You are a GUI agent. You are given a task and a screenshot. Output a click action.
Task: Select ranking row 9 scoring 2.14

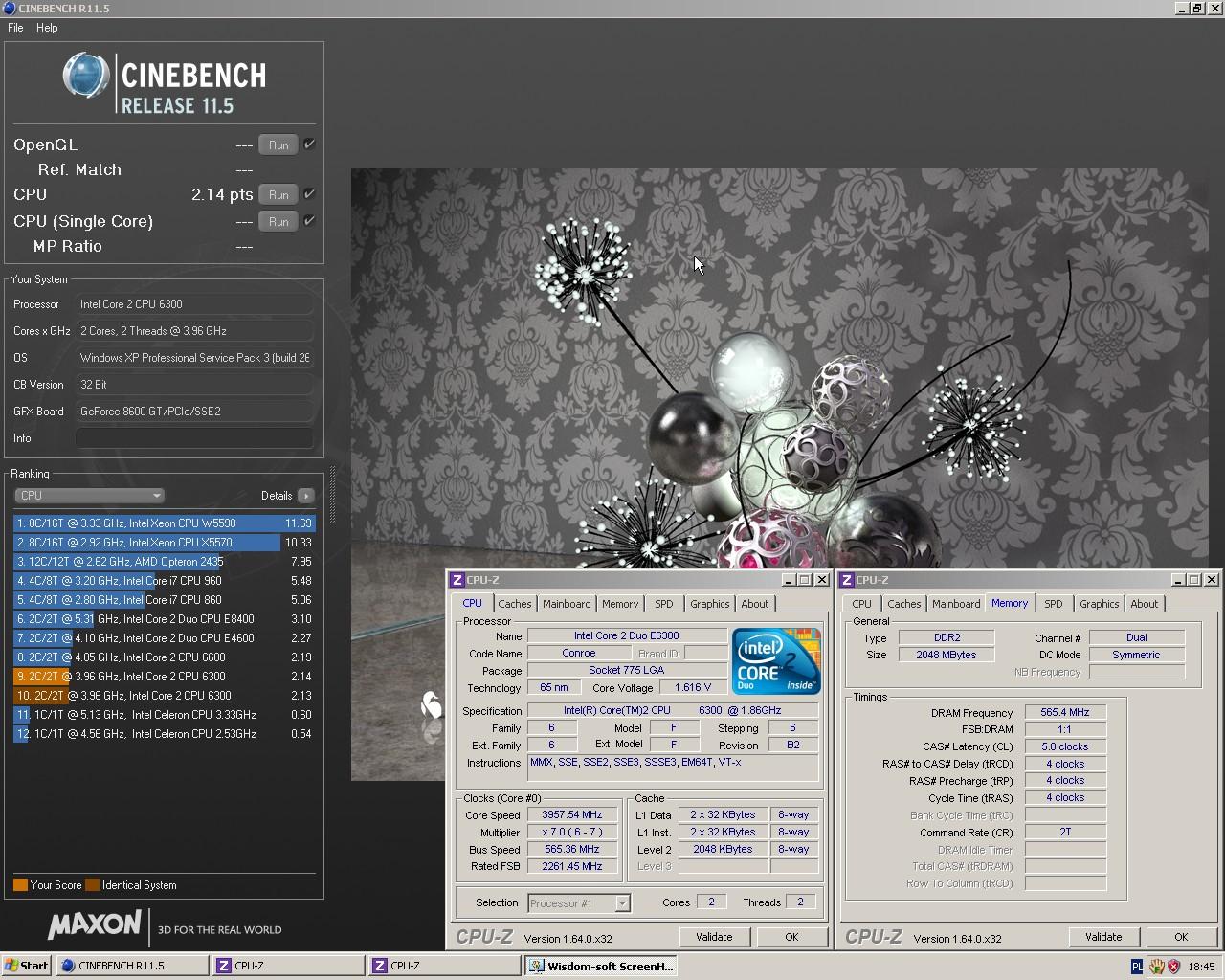[164, 677]
